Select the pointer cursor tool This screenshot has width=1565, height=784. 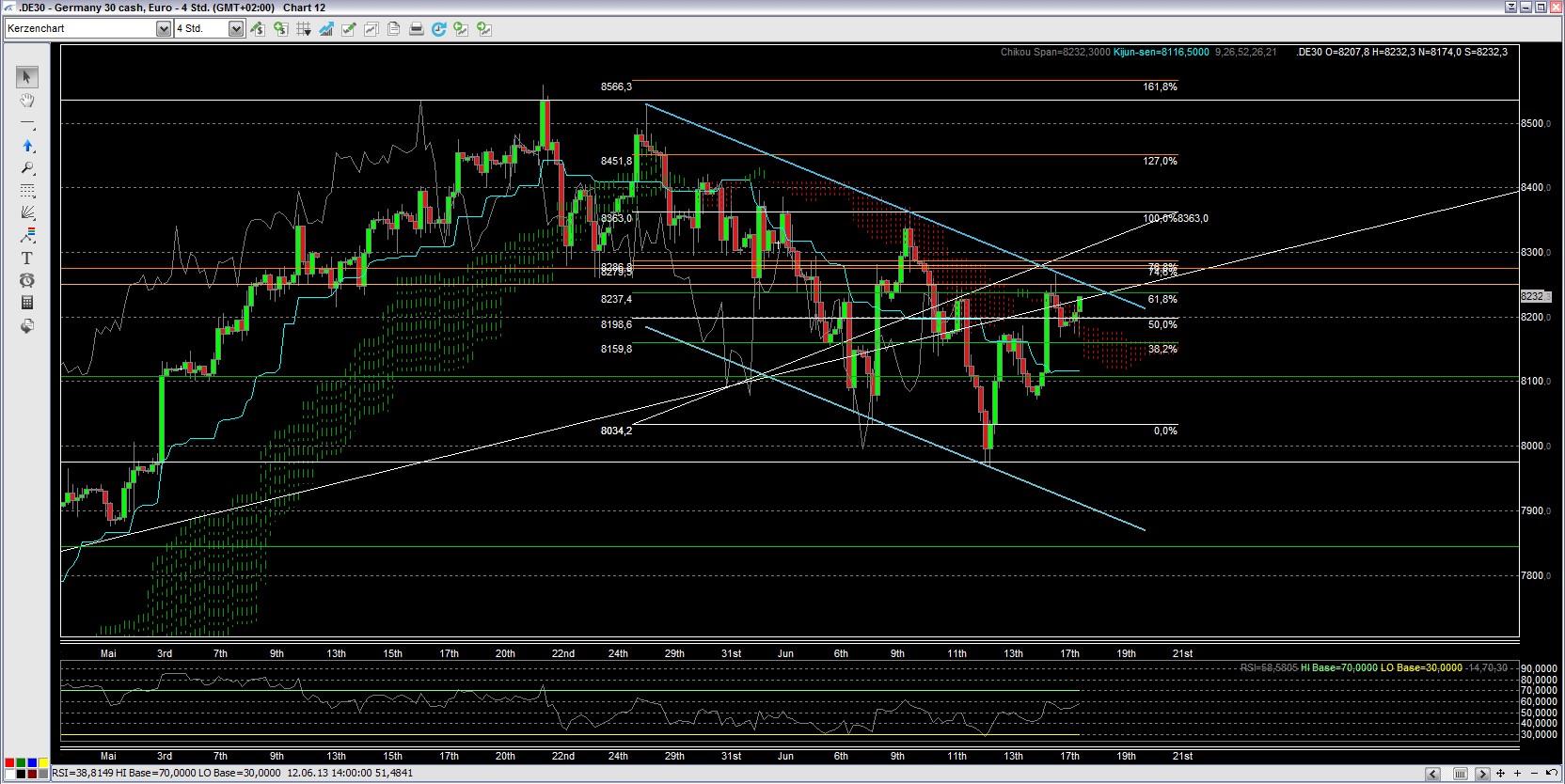27,77
